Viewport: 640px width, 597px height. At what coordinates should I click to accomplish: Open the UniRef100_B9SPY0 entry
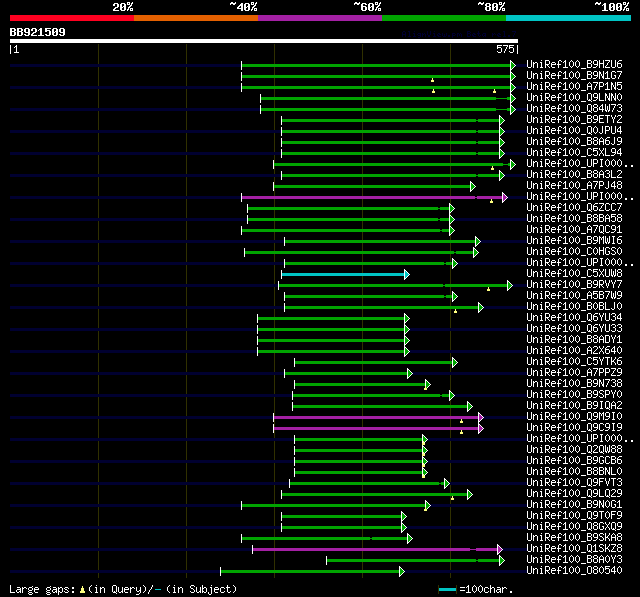point(574,395)
